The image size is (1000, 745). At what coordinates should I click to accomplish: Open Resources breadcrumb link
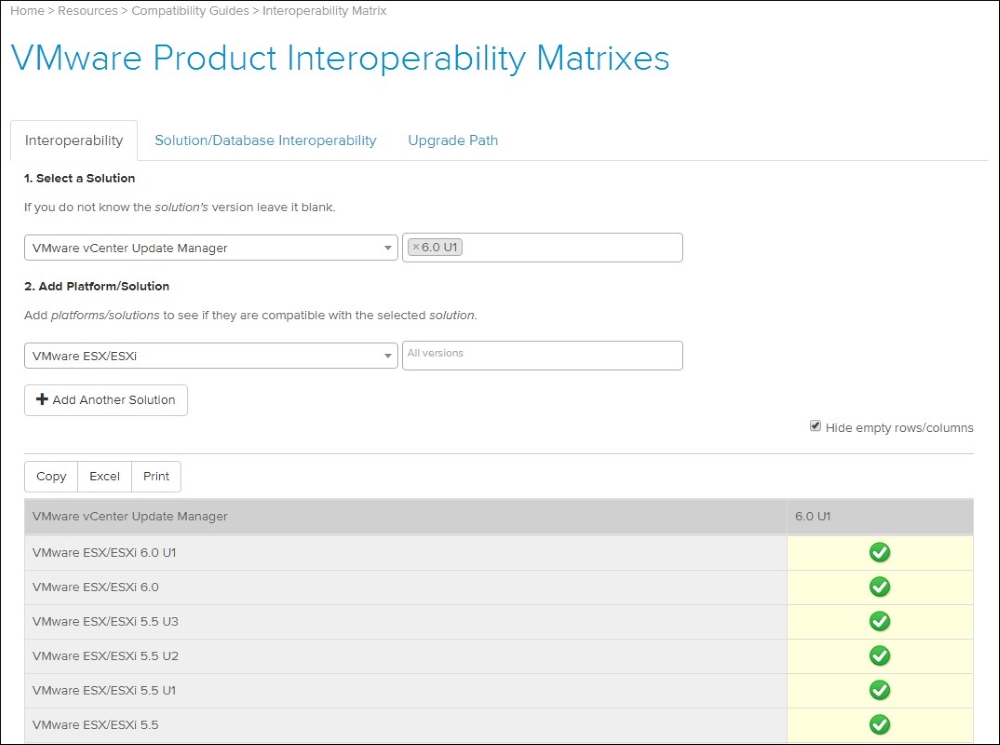[x=87, y=11]
